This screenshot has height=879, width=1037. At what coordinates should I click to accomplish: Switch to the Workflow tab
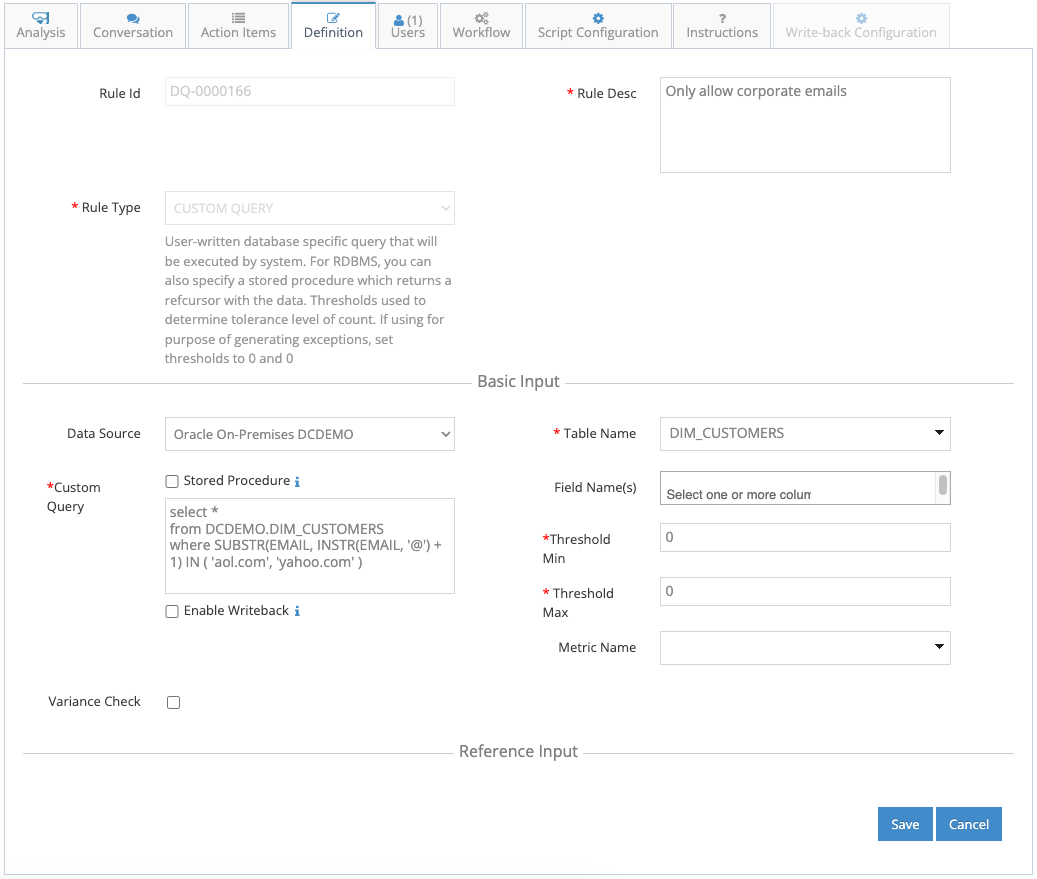[x=481, y=26]
